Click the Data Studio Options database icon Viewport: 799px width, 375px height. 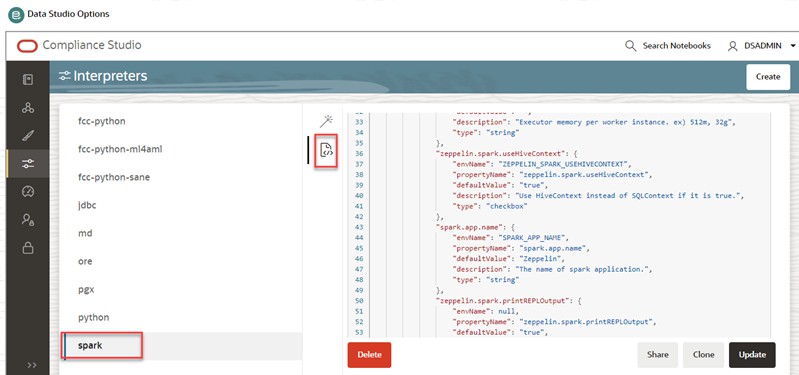coord(16,15)
